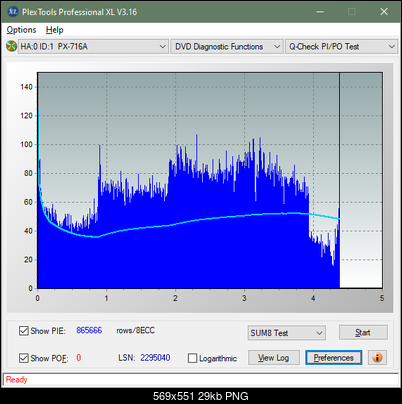The image size is (402, 404).
Task: Click the Start button
Action: click(363, 332)
